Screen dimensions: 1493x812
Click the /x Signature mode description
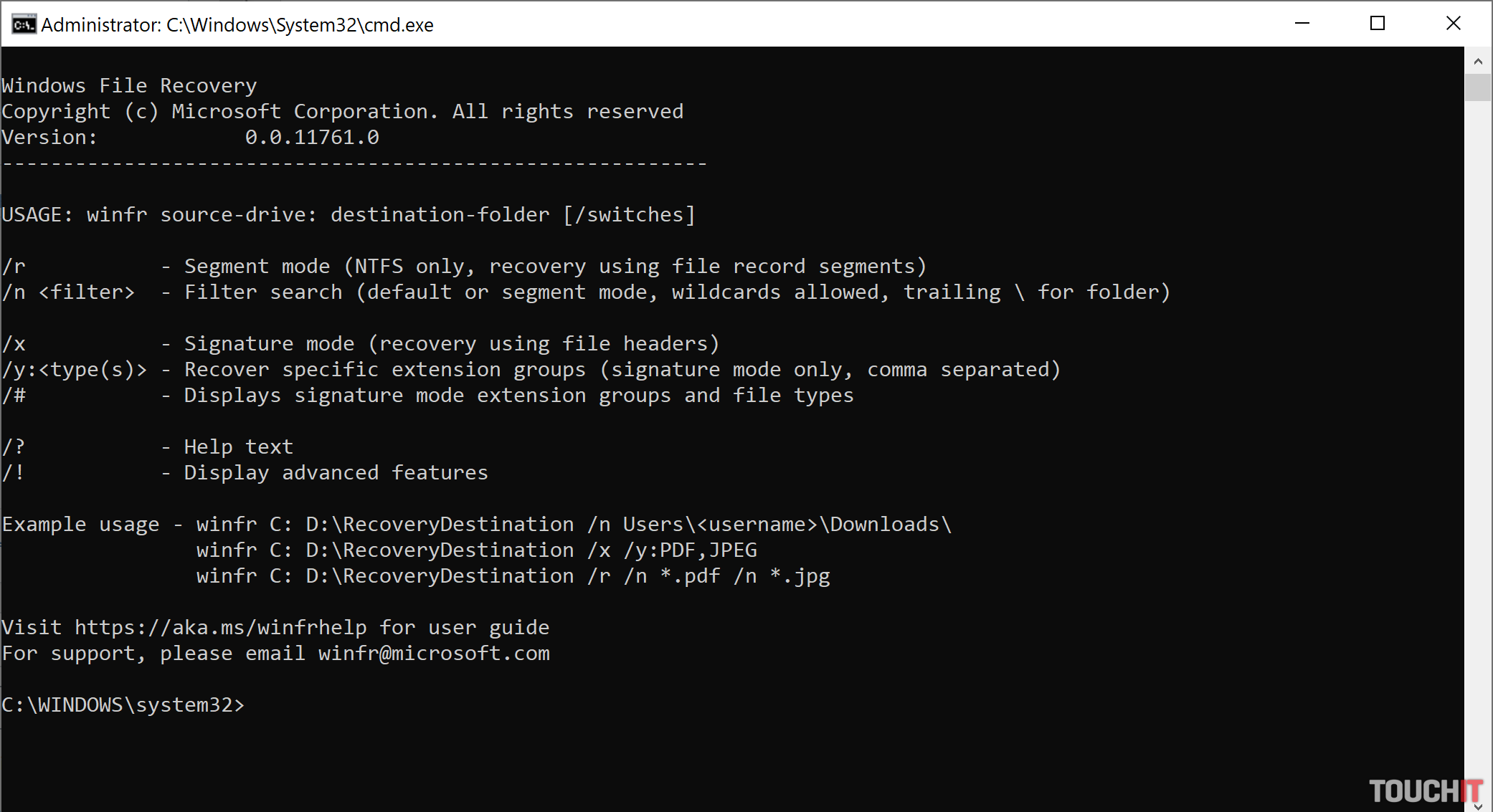click(452, 344)
